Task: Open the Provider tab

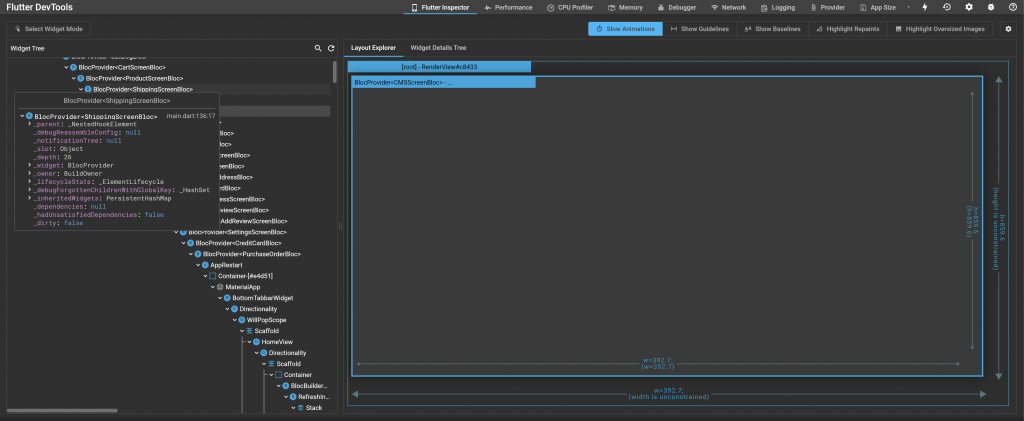Action: 828,7
